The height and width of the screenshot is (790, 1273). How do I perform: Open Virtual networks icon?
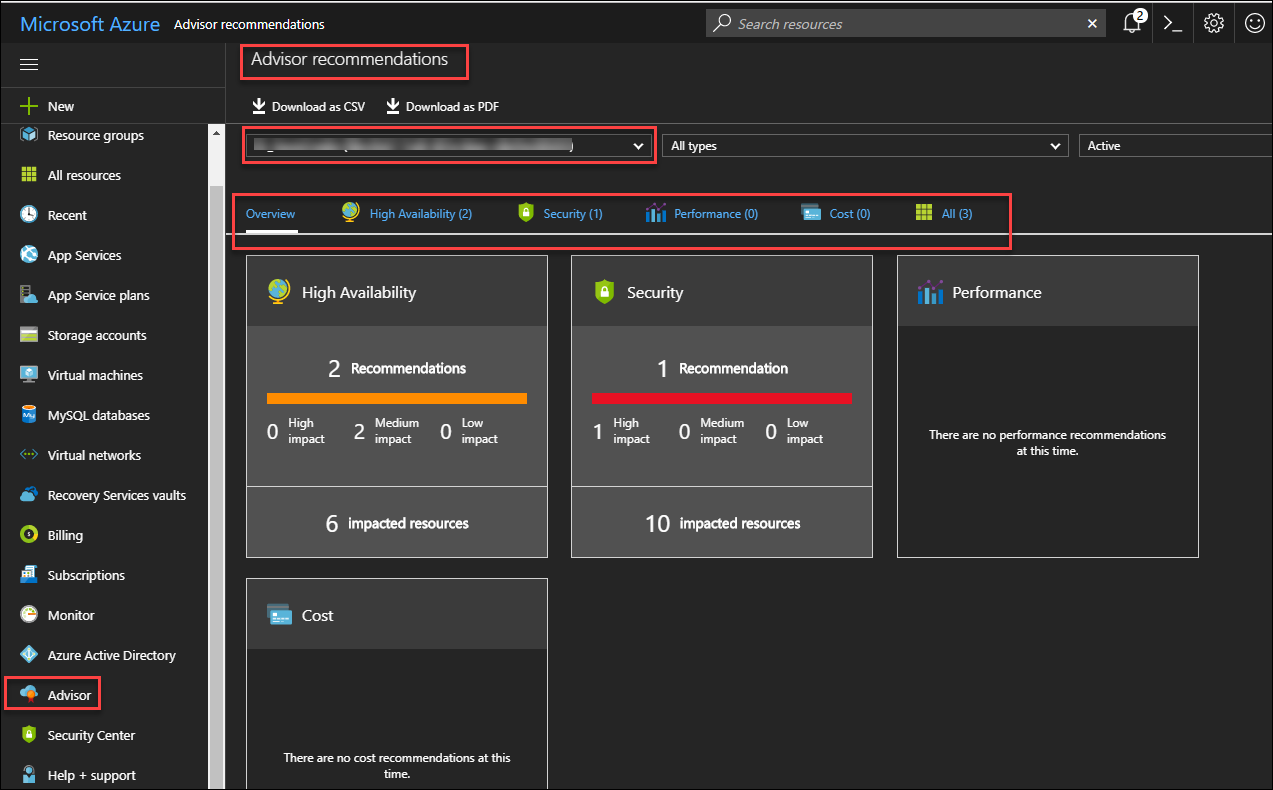[29, 455]
